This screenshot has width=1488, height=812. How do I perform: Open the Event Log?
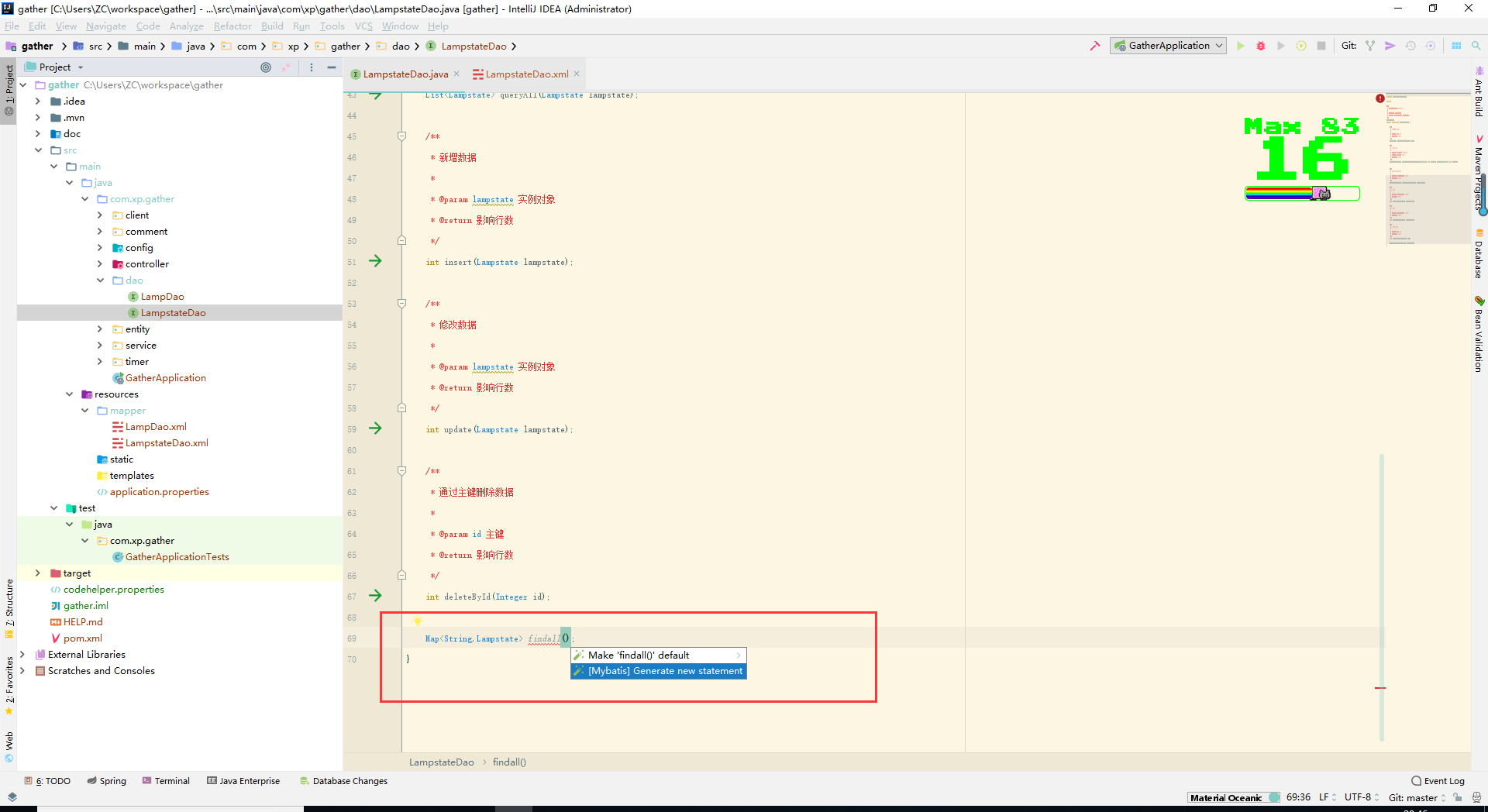click(x=1438, y=781)
